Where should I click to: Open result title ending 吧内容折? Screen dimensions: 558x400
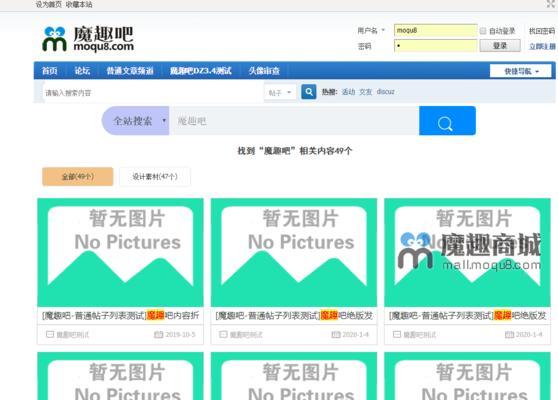(120, 315)
